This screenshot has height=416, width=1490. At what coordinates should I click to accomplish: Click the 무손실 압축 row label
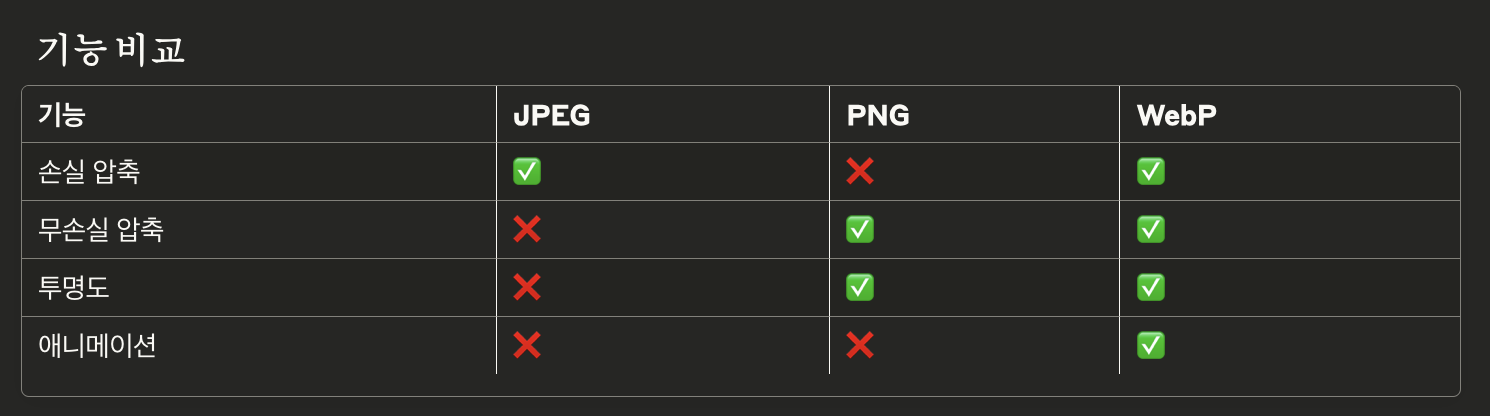(x=100, y=230)
